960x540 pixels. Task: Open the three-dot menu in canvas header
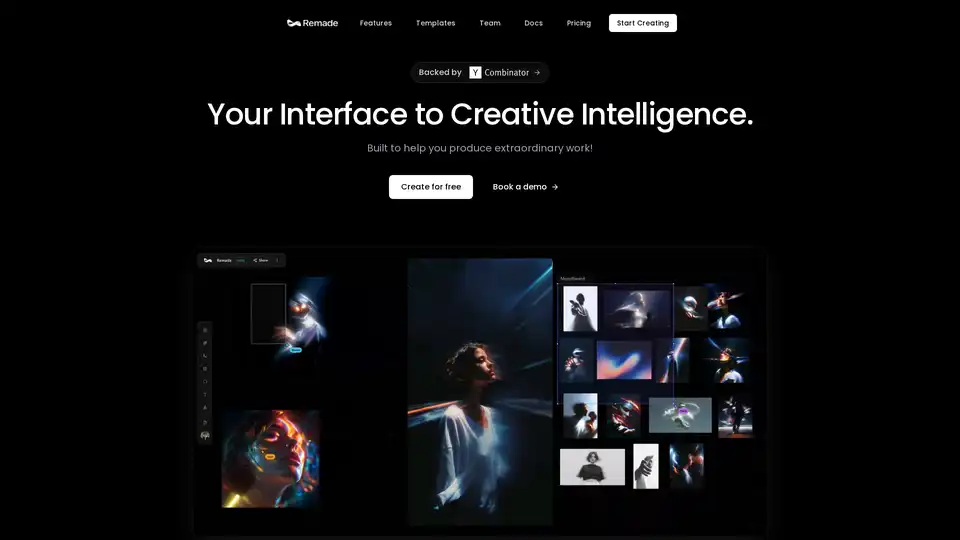coord(277,260)
